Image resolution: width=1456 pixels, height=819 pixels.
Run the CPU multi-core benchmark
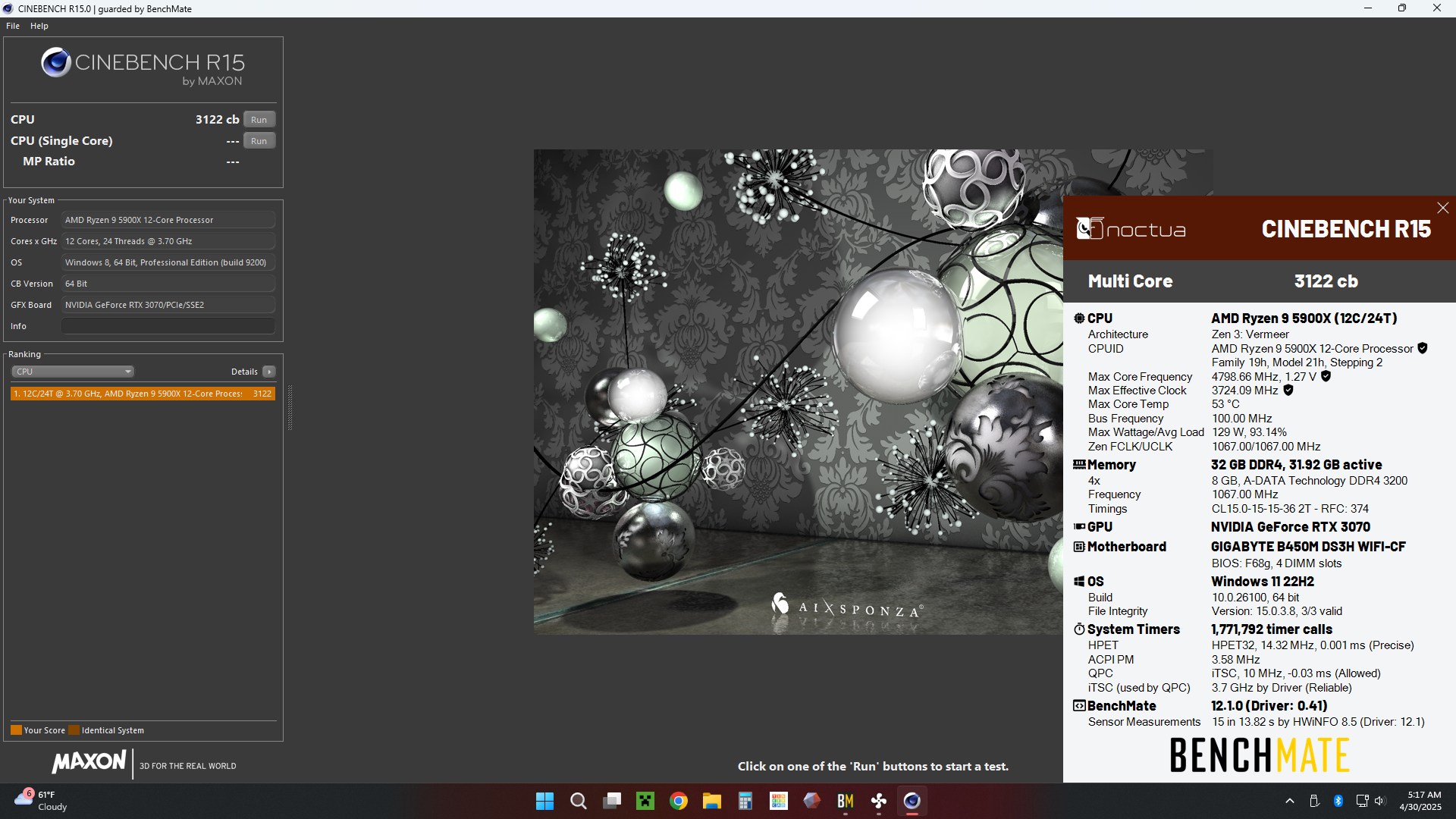(259, 120)
